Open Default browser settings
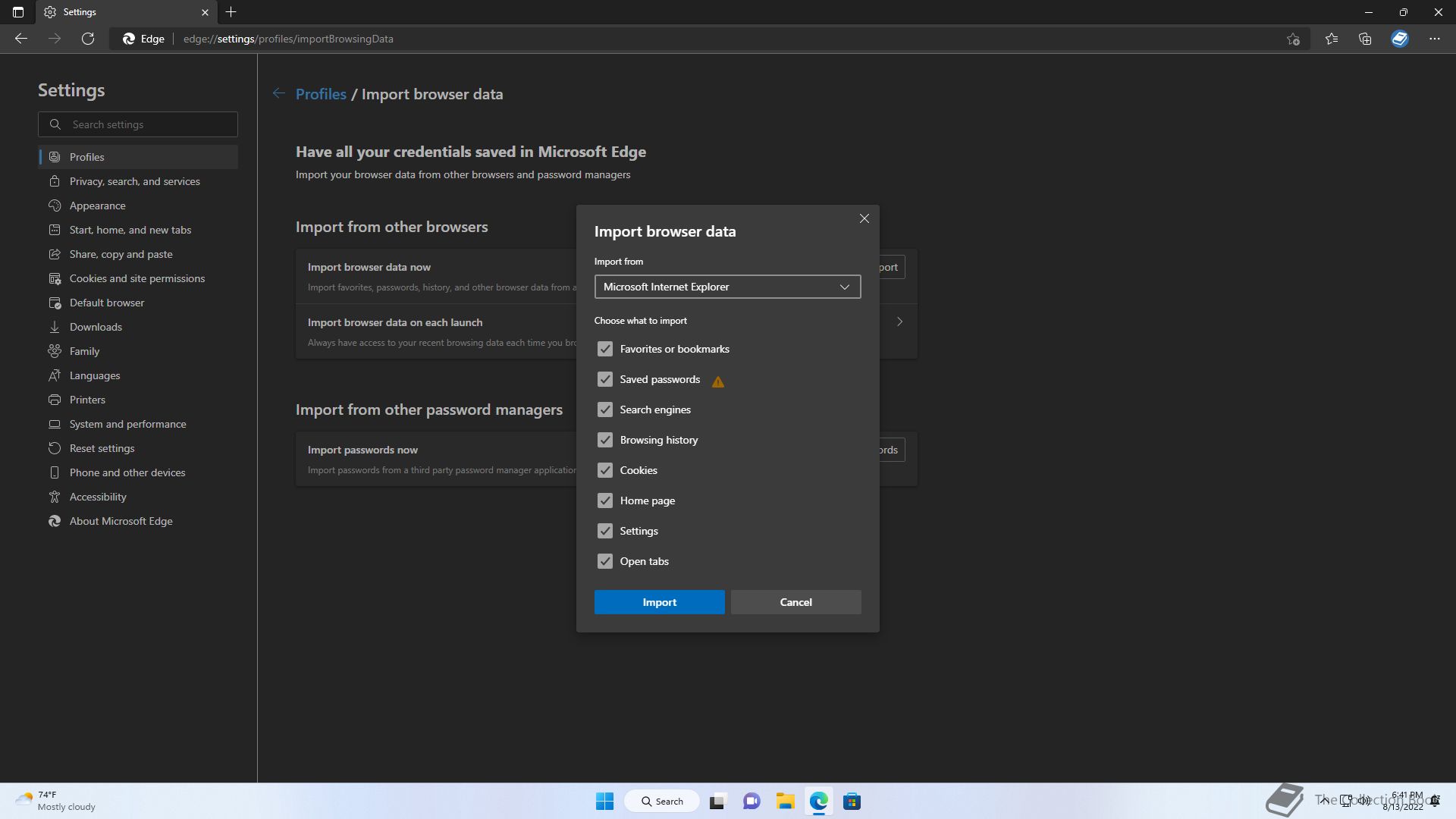 [138, 303]
